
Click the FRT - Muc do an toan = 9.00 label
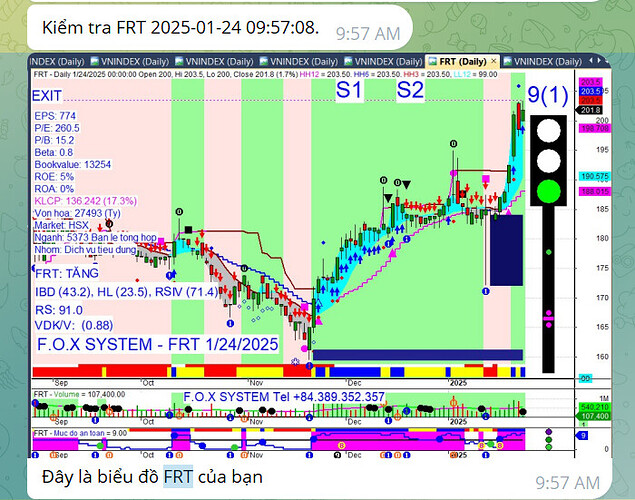click(x=81, y=433)
